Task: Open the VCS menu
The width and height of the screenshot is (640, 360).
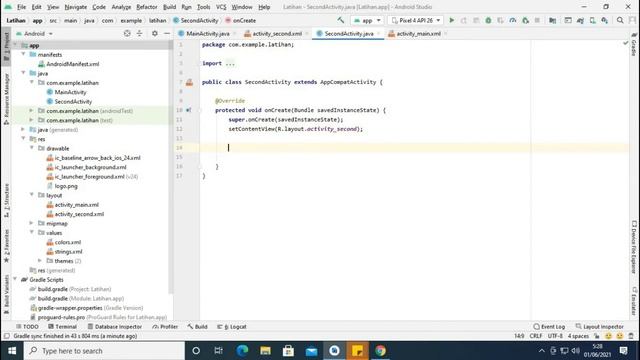Action: pos(221,7)
